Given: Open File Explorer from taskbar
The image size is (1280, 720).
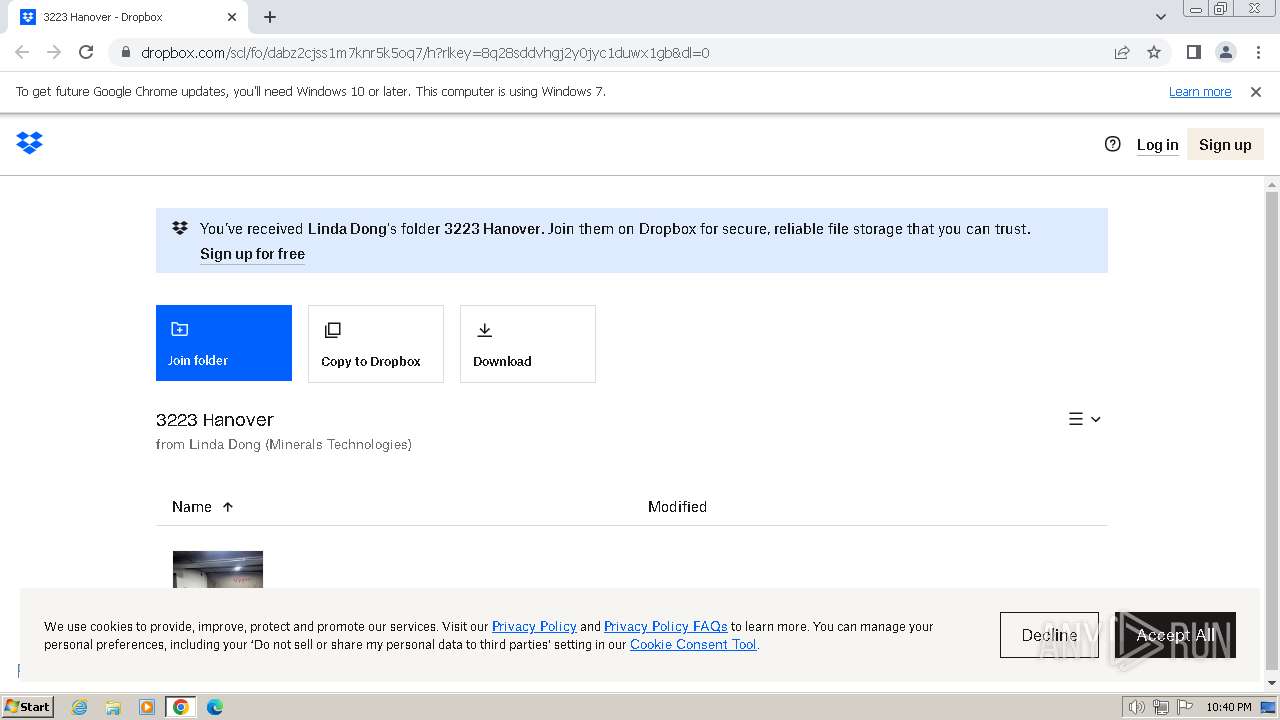Looking at the screenshot, I should (x=113, y=707).
